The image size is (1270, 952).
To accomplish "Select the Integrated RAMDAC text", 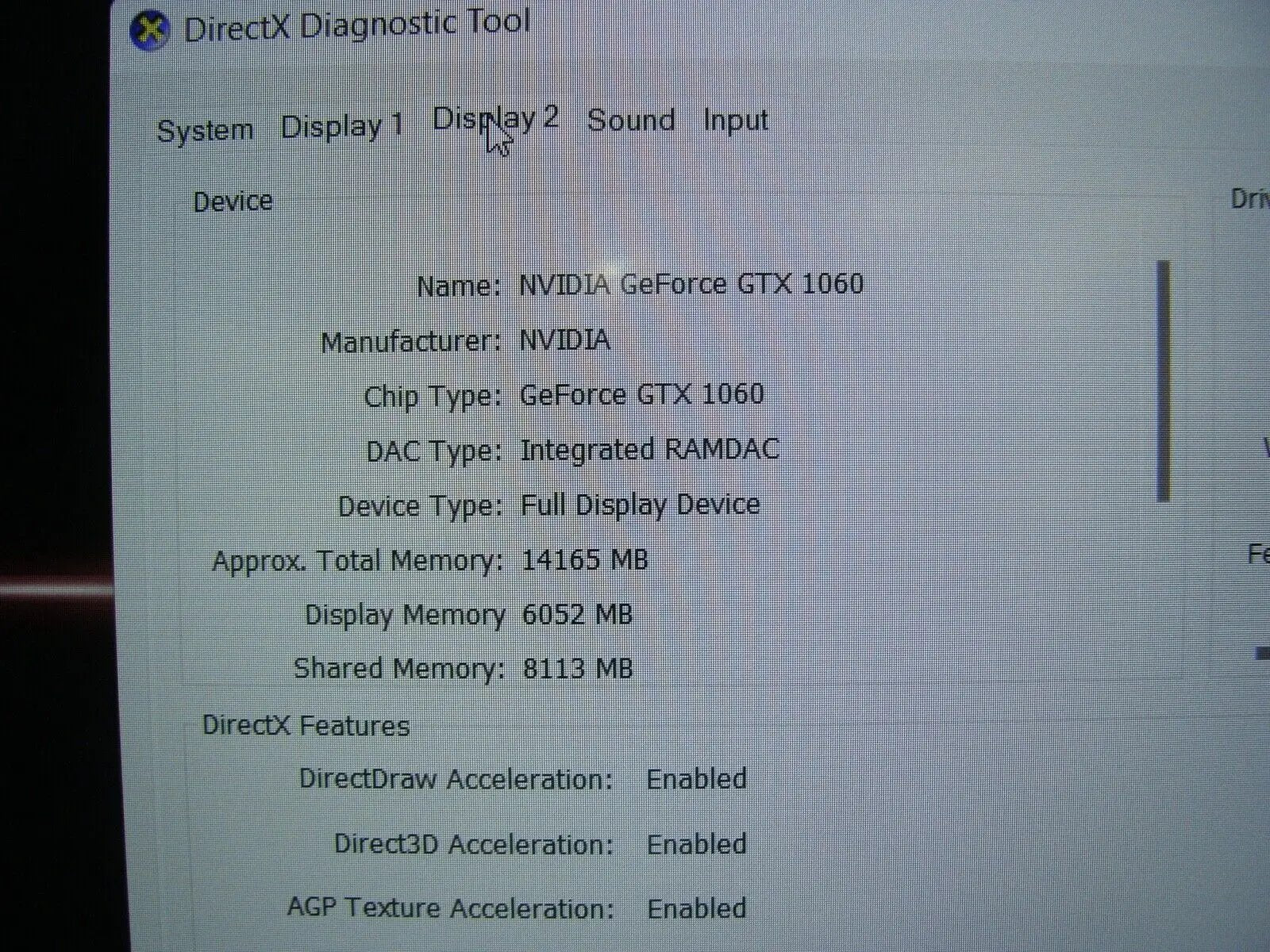I will 649,450.
